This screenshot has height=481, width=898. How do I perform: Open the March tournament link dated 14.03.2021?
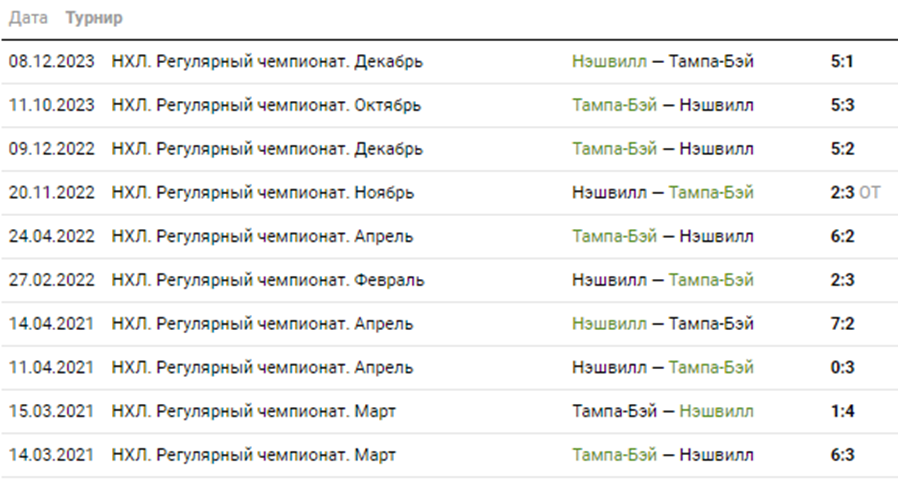(254, 456)
